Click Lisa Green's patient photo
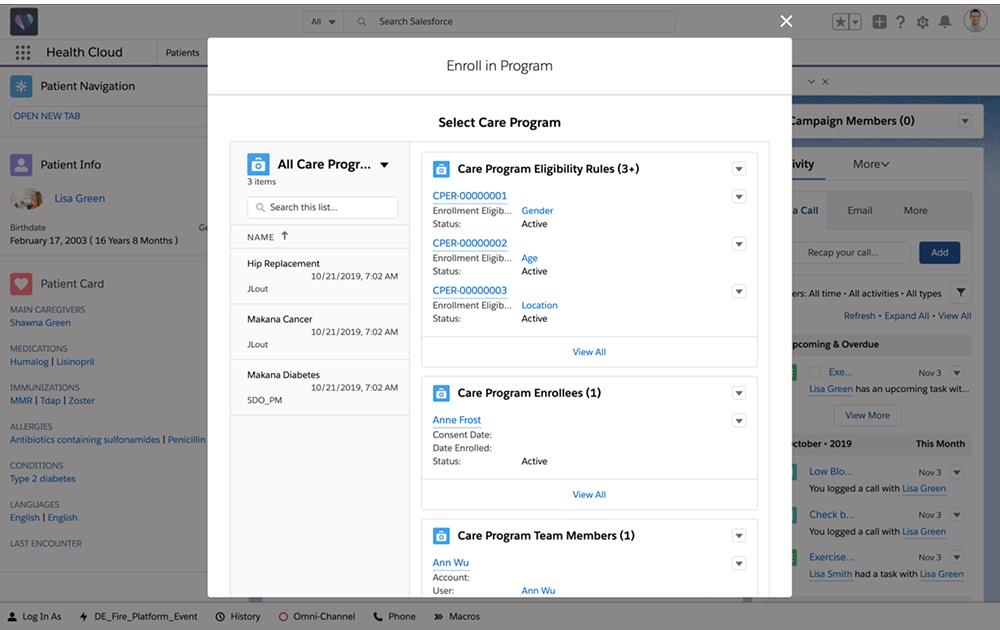 [27, 198]
